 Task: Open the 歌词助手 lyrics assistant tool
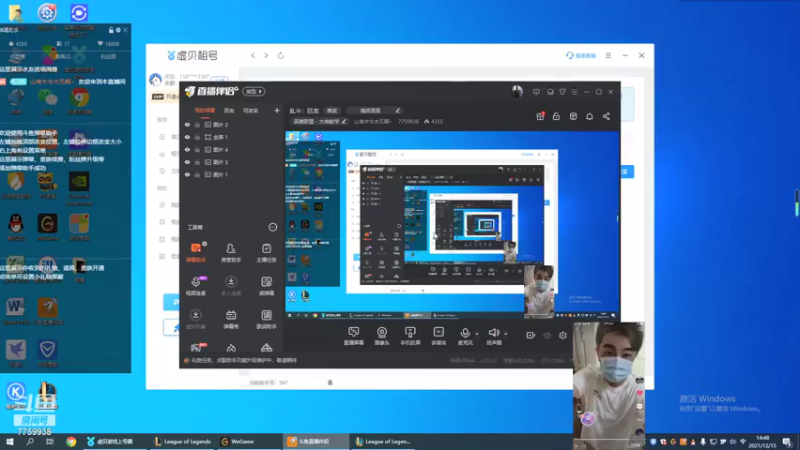[x=266, y=319]
